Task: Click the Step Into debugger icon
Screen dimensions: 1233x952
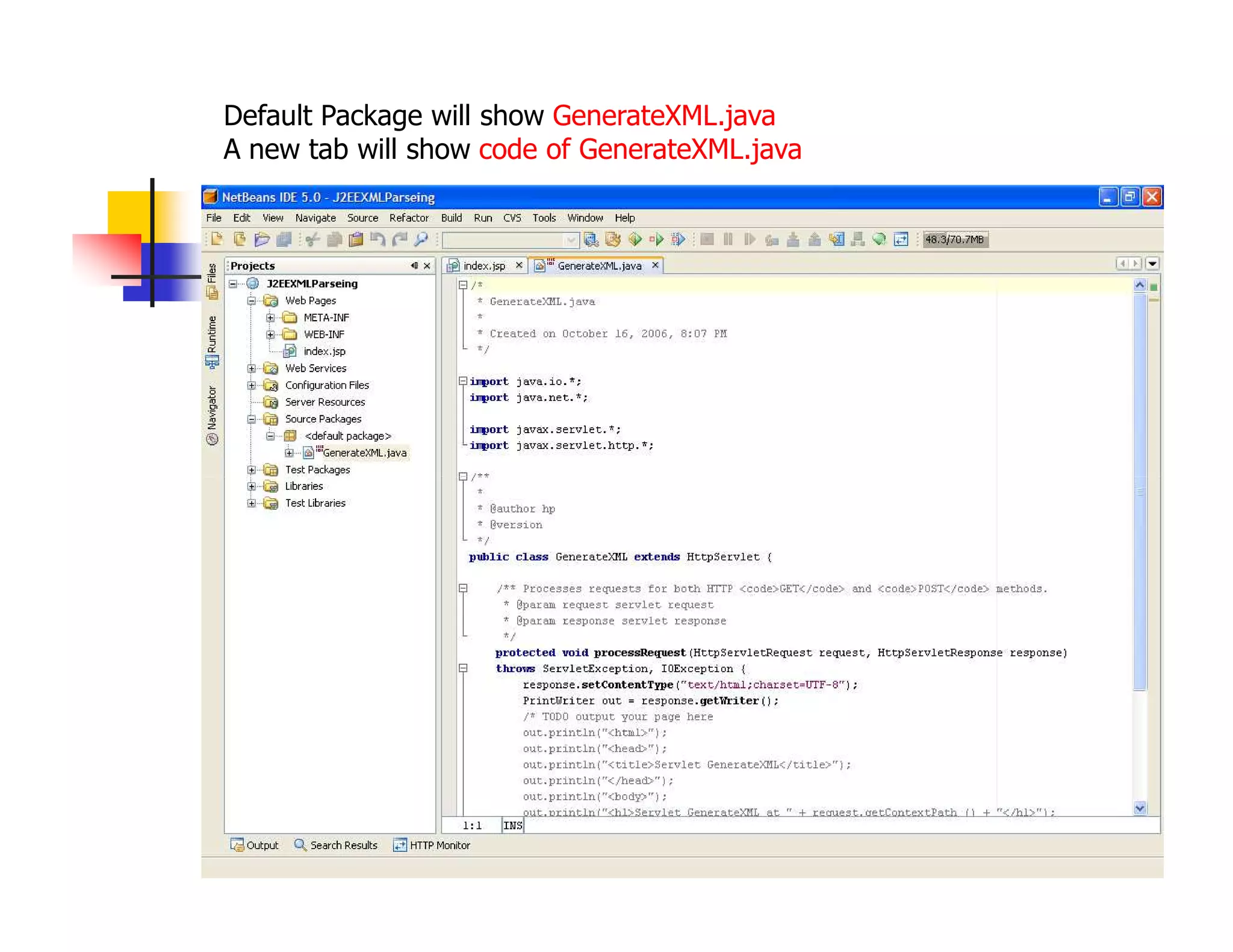Action: tap(794, 240)
